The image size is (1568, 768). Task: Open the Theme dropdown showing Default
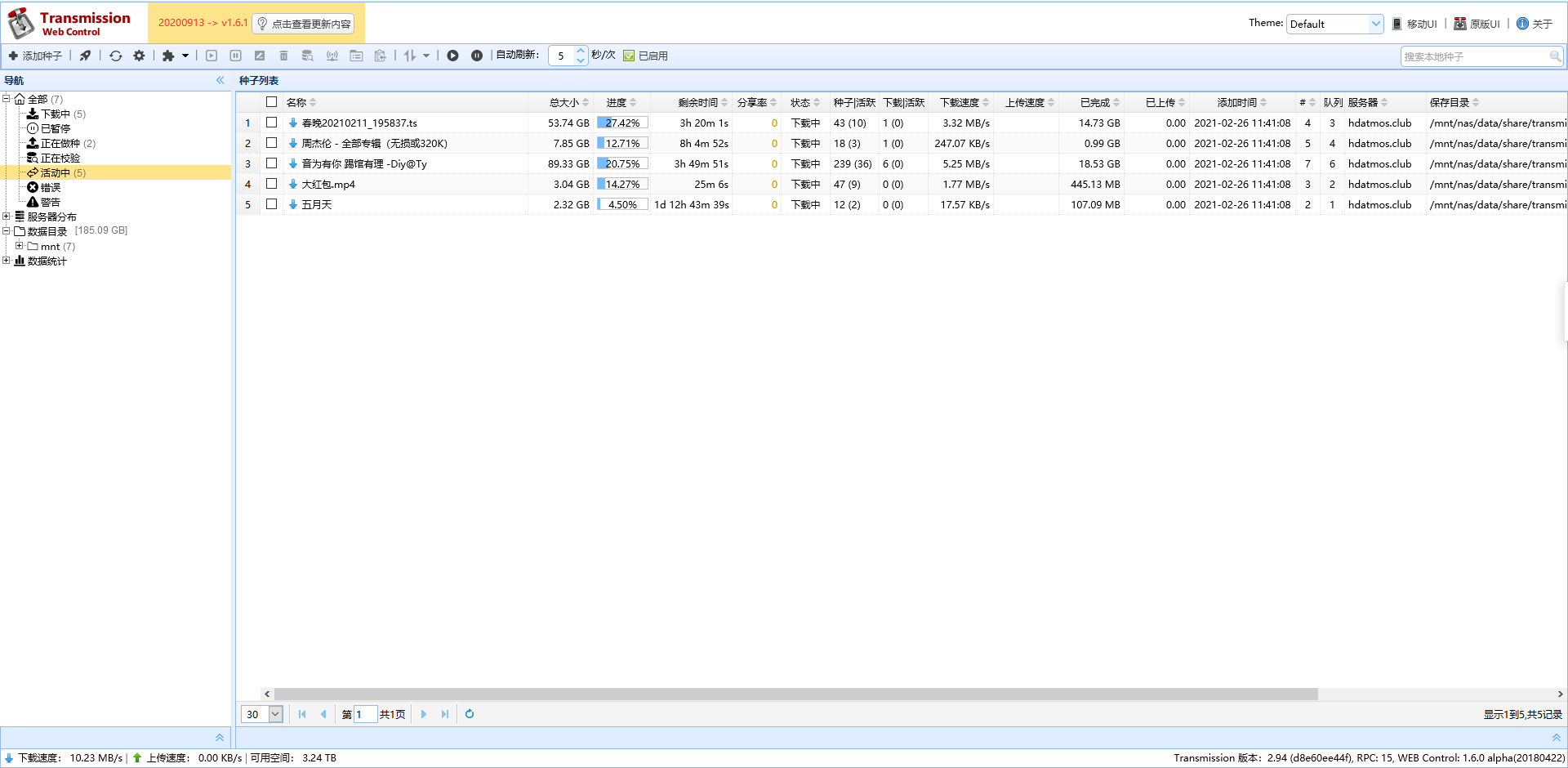tap(1334, 24)
